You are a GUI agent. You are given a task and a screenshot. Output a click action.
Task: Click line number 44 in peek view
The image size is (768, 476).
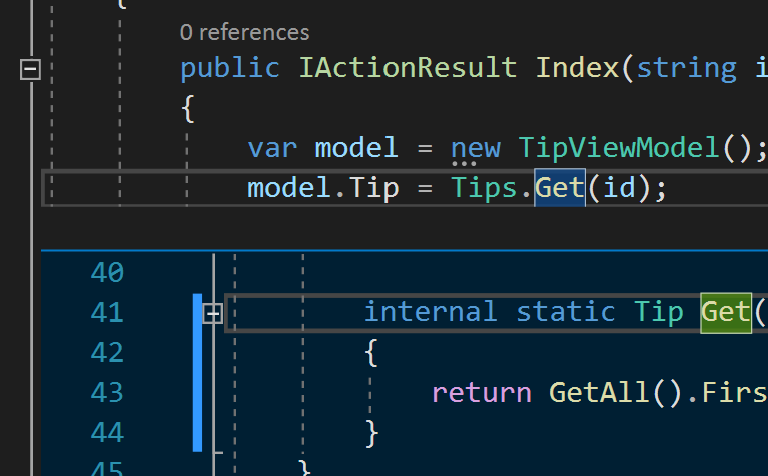tap(107, 433)
